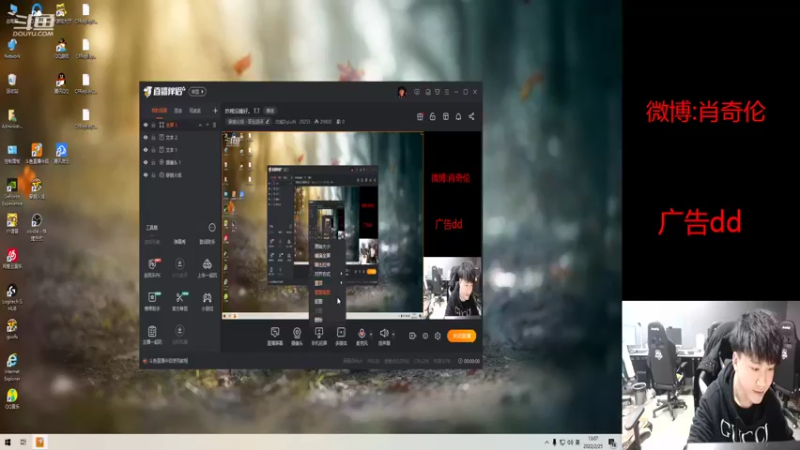Click the share icon above the preview
Viewport: 800px width, 450px height.
pos(471,116)
